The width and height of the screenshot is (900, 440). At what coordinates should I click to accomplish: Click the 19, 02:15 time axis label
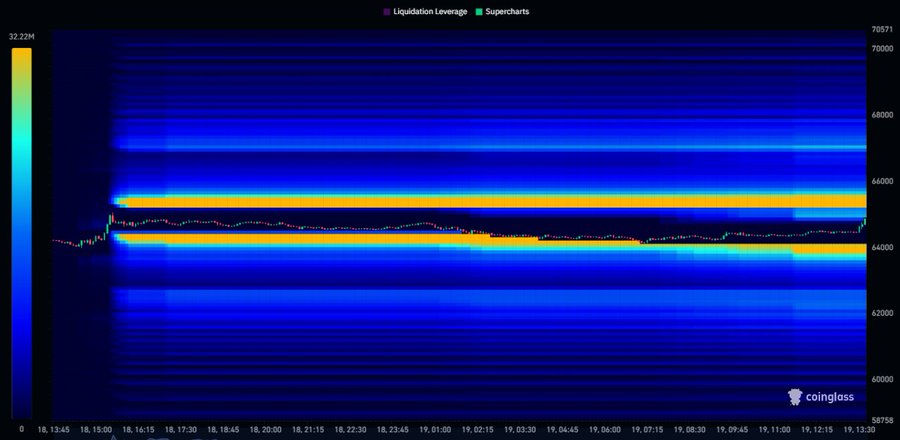click(478, 429)
